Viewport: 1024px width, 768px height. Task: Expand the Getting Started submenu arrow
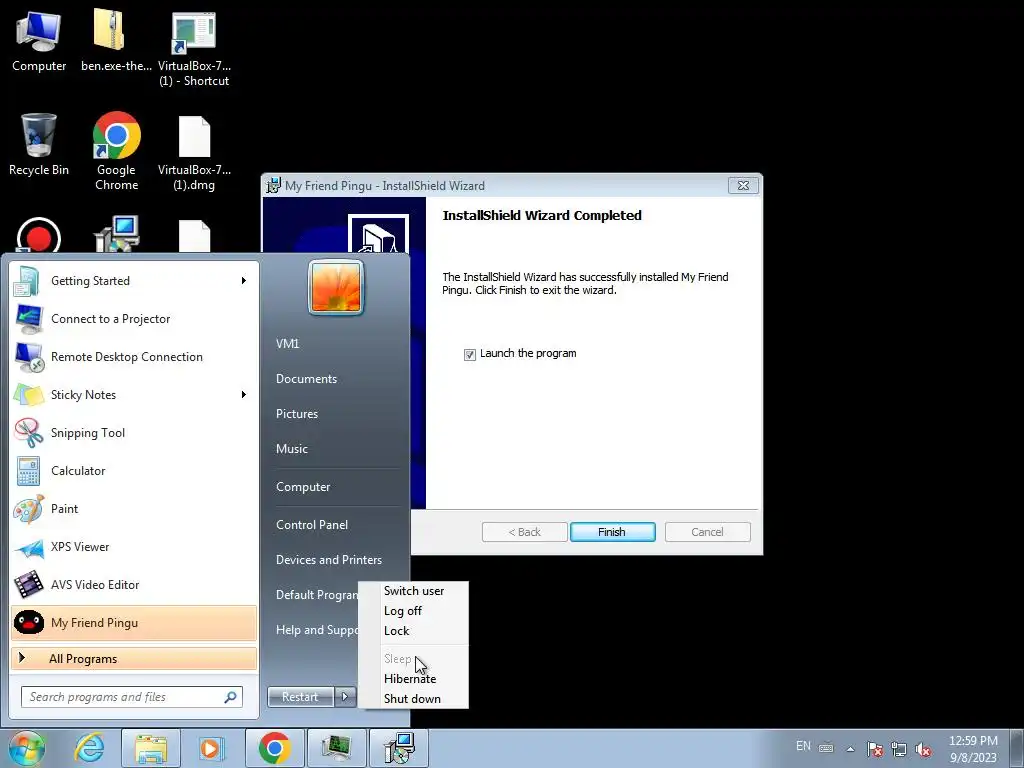tap(244, 281)
